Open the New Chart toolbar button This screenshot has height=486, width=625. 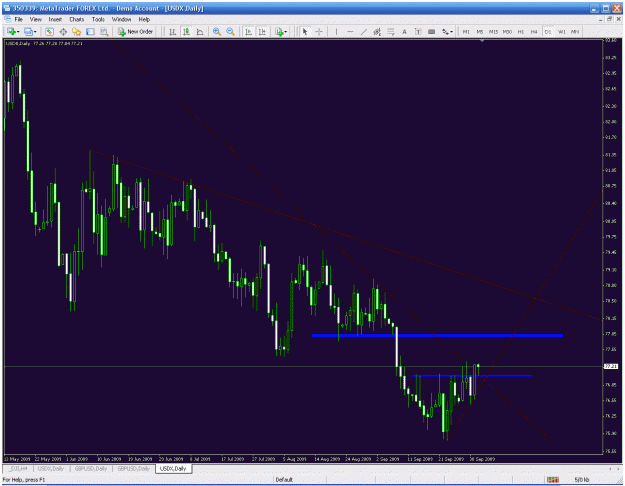tap(11, 31)
